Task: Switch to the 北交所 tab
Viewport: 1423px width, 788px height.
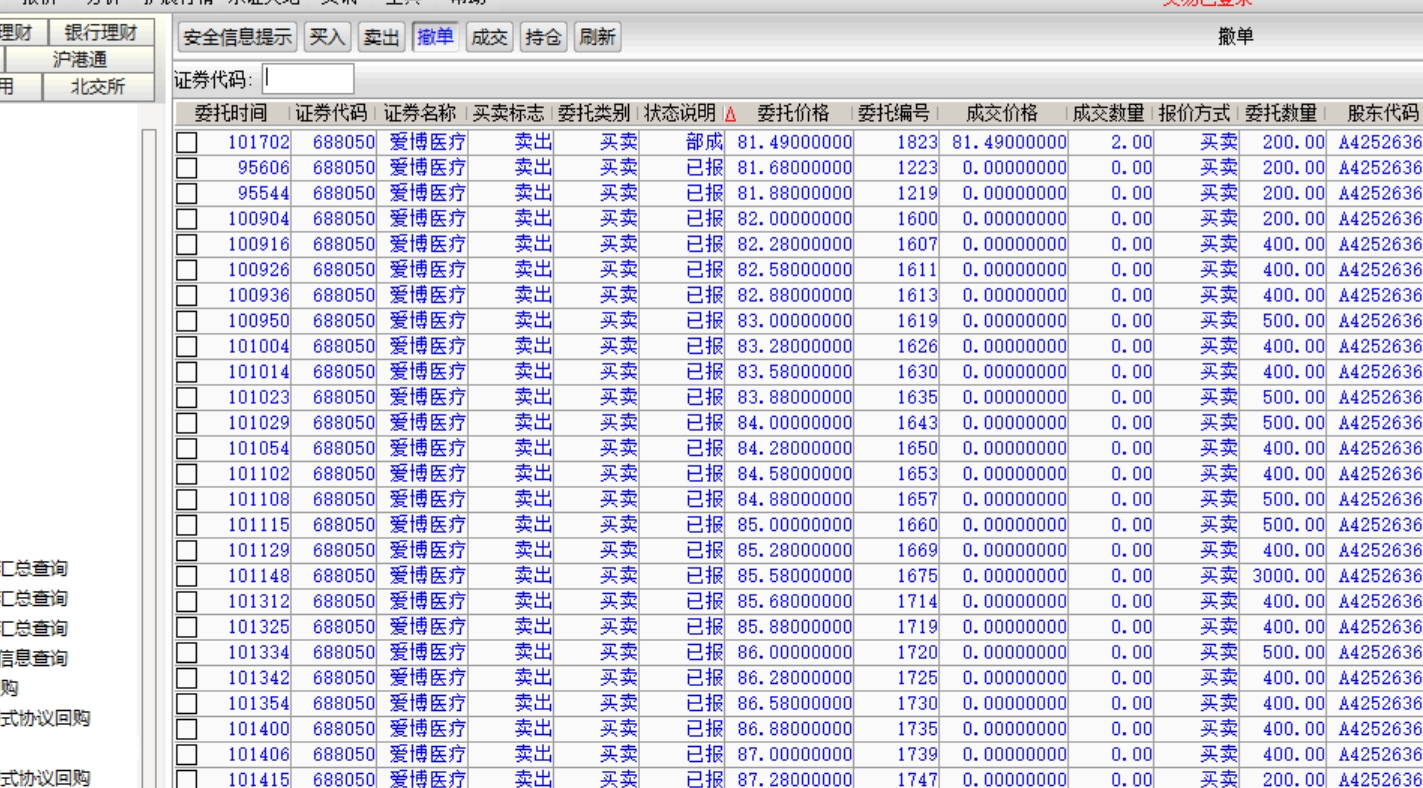Action: click(x=98, y=87)
